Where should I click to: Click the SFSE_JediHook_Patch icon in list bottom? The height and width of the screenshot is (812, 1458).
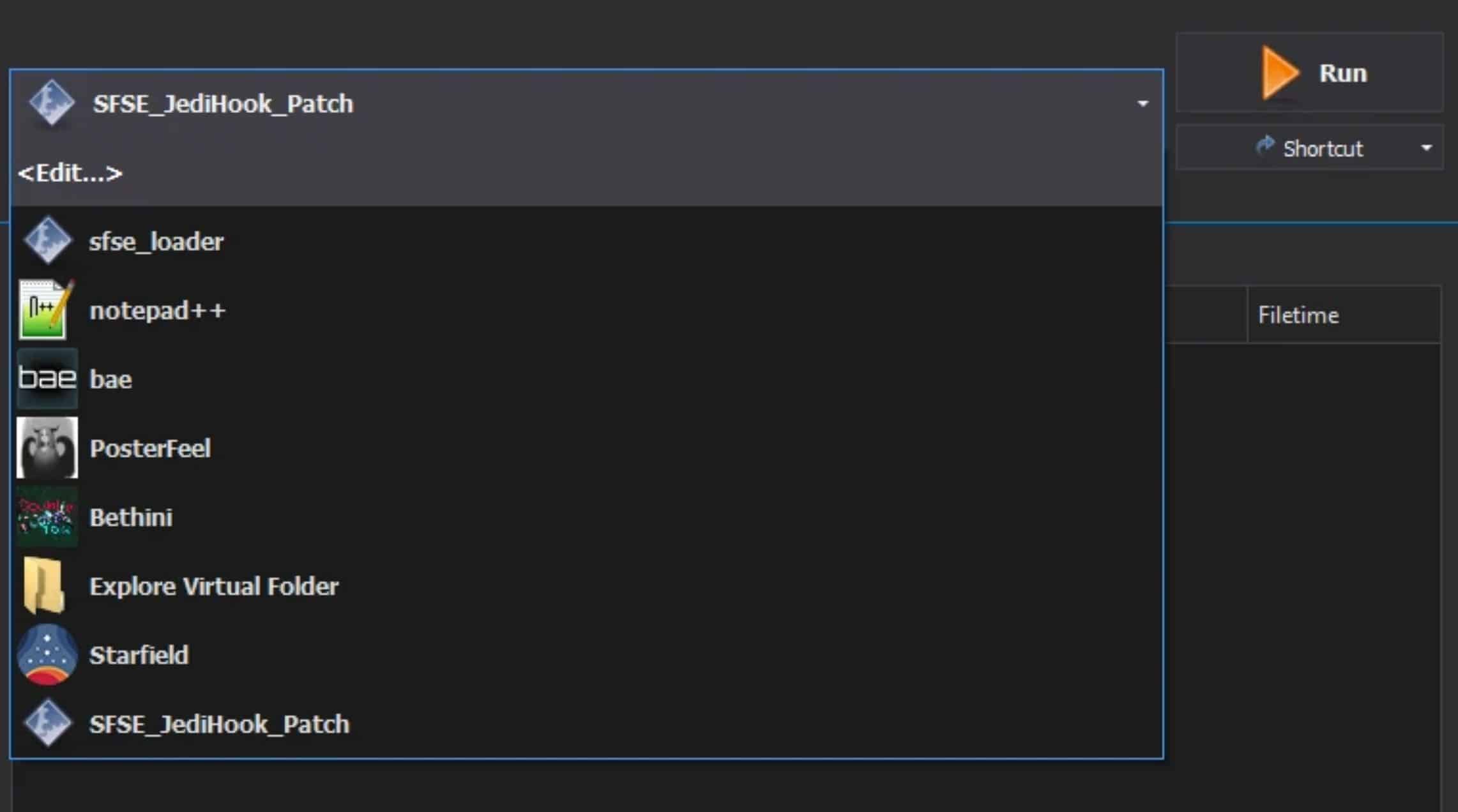pyautogui.click(x=47, y=723)
